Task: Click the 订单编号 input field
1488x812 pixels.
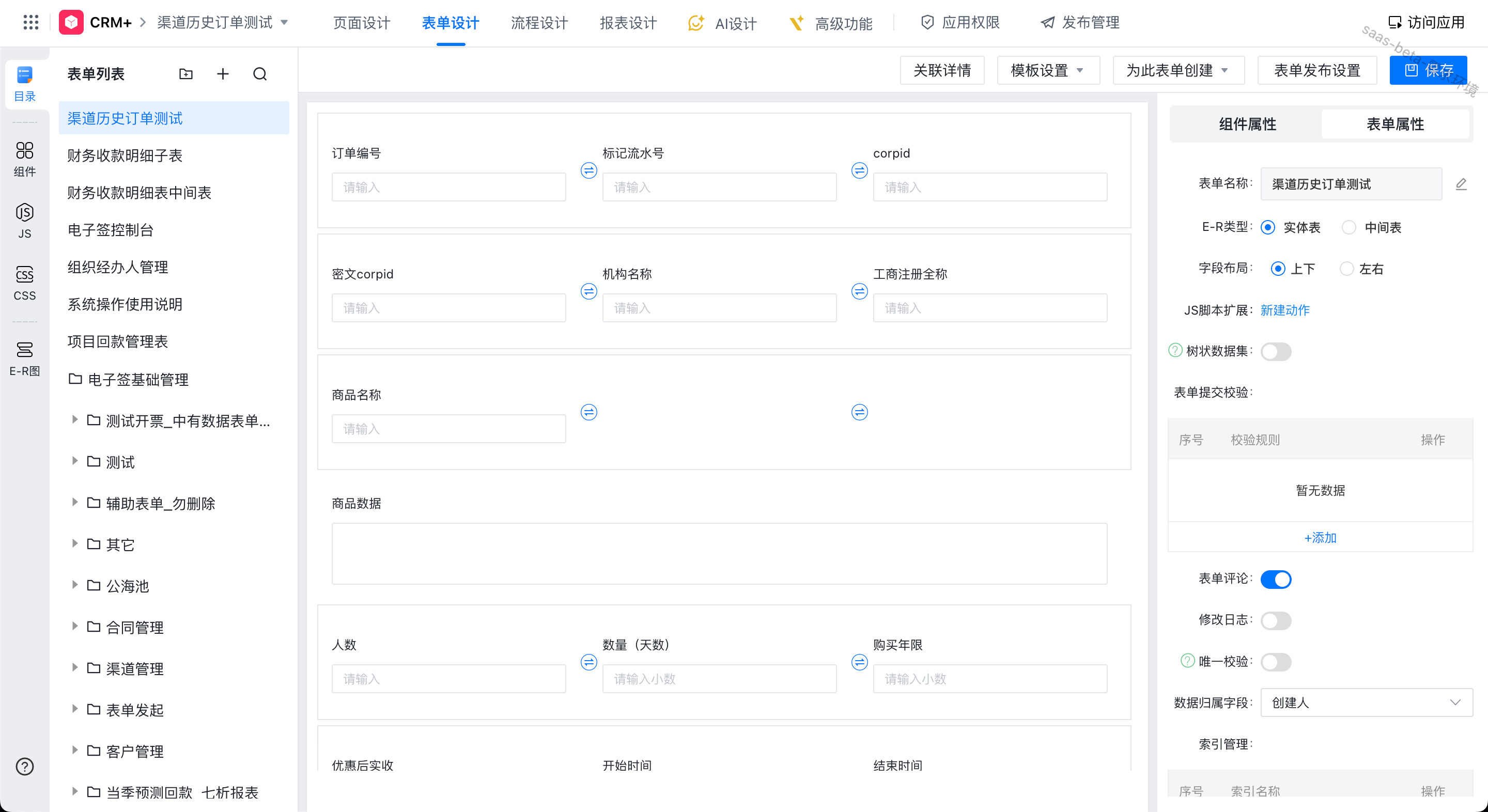Action: coord(448,187)
